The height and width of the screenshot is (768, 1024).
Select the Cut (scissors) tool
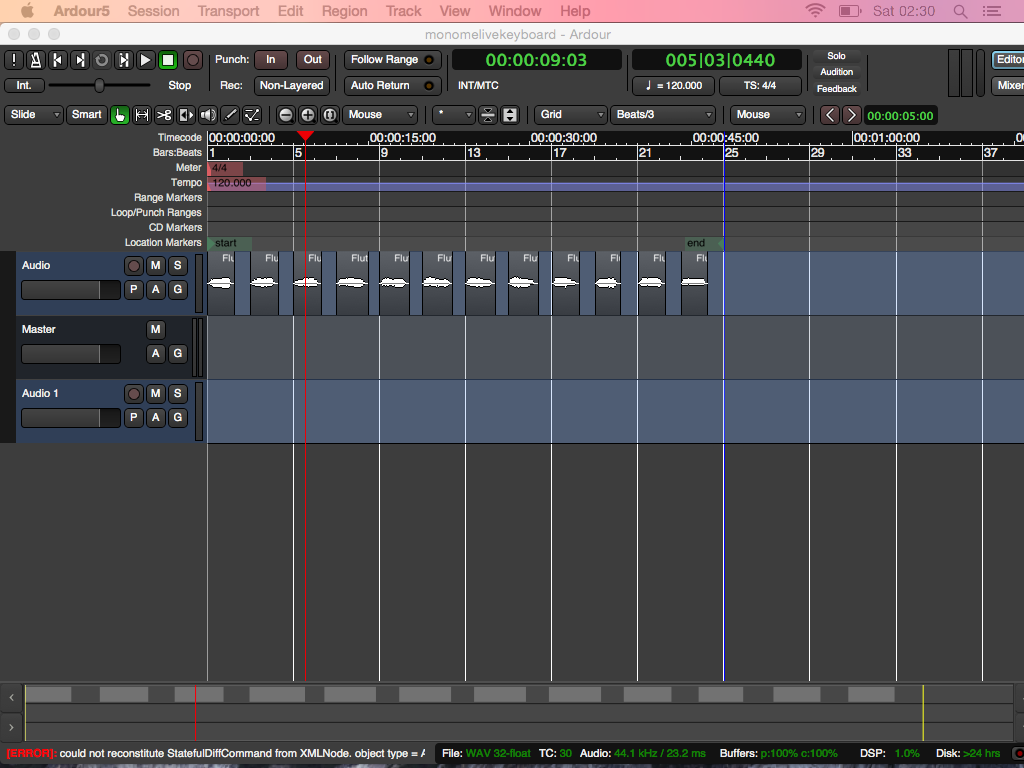point(164,115)
